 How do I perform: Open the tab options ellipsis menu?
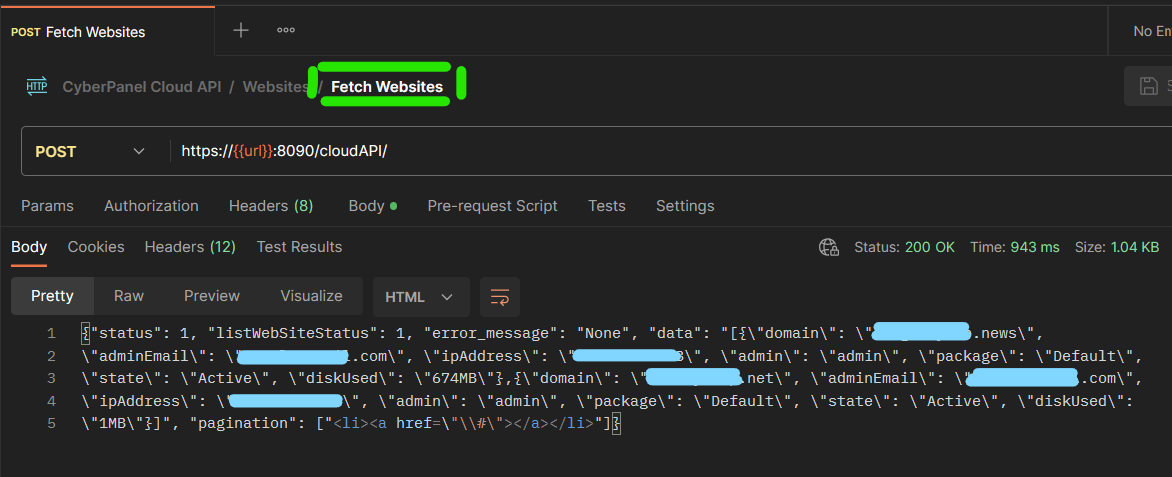[286, 31]
